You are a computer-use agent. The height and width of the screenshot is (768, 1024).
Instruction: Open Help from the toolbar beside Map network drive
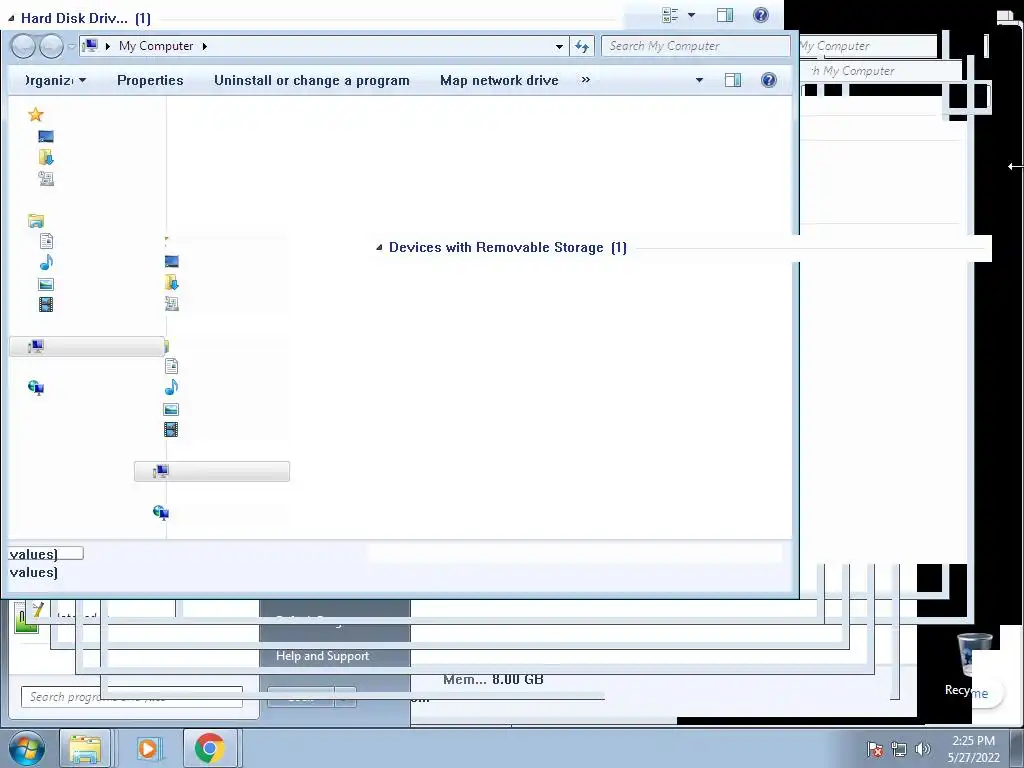tap(769, 80)
